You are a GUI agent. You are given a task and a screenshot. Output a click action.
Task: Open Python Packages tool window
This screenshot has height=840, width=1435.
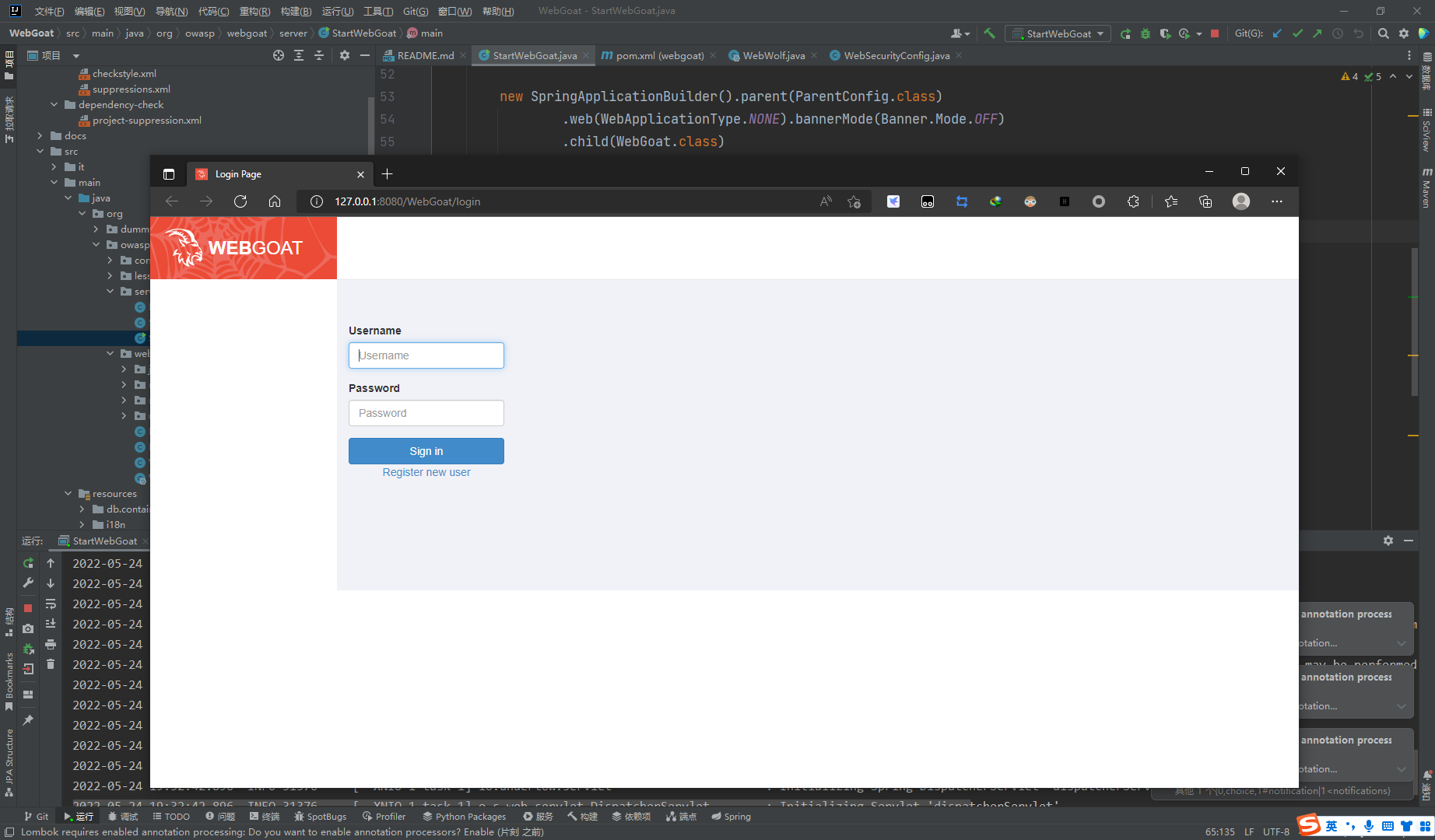[464, 816]
